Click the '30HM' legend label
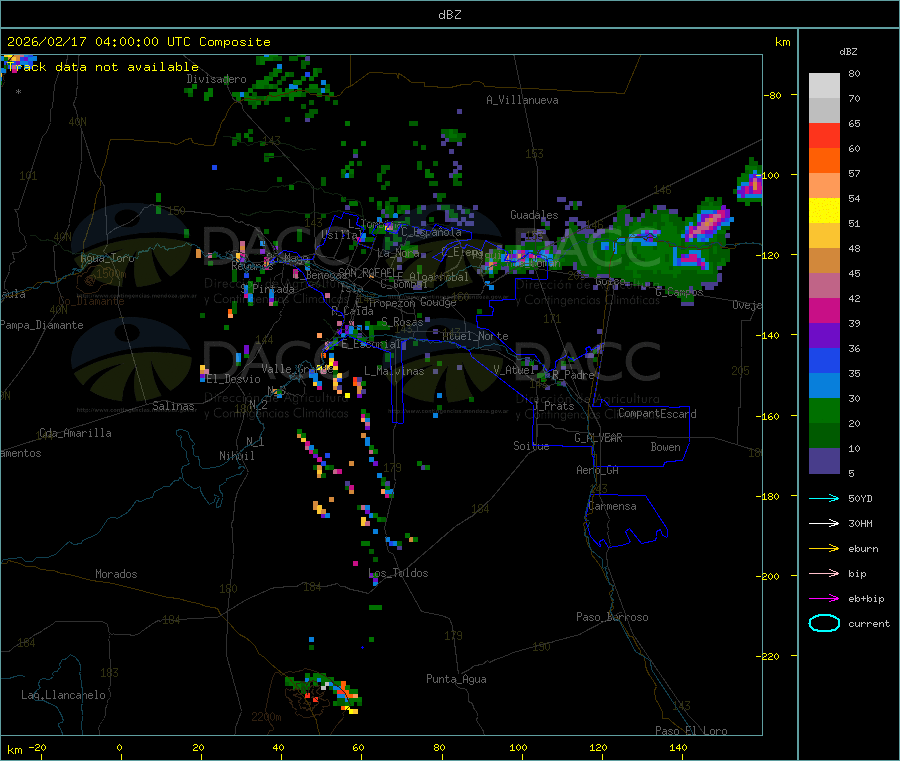The height and width of the screenshot is (761, 900). click(860, 523)
